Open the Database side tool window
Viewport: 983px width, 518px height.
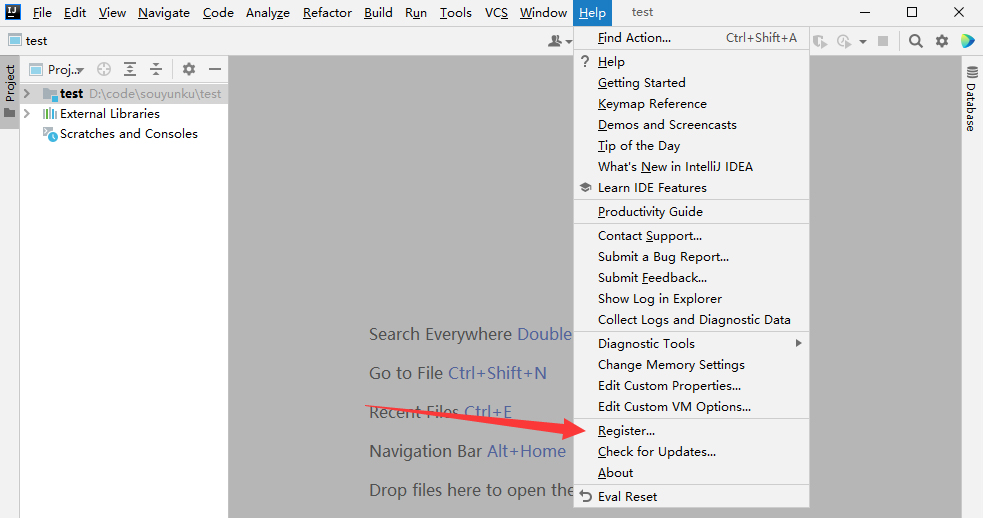coord(971,100)
